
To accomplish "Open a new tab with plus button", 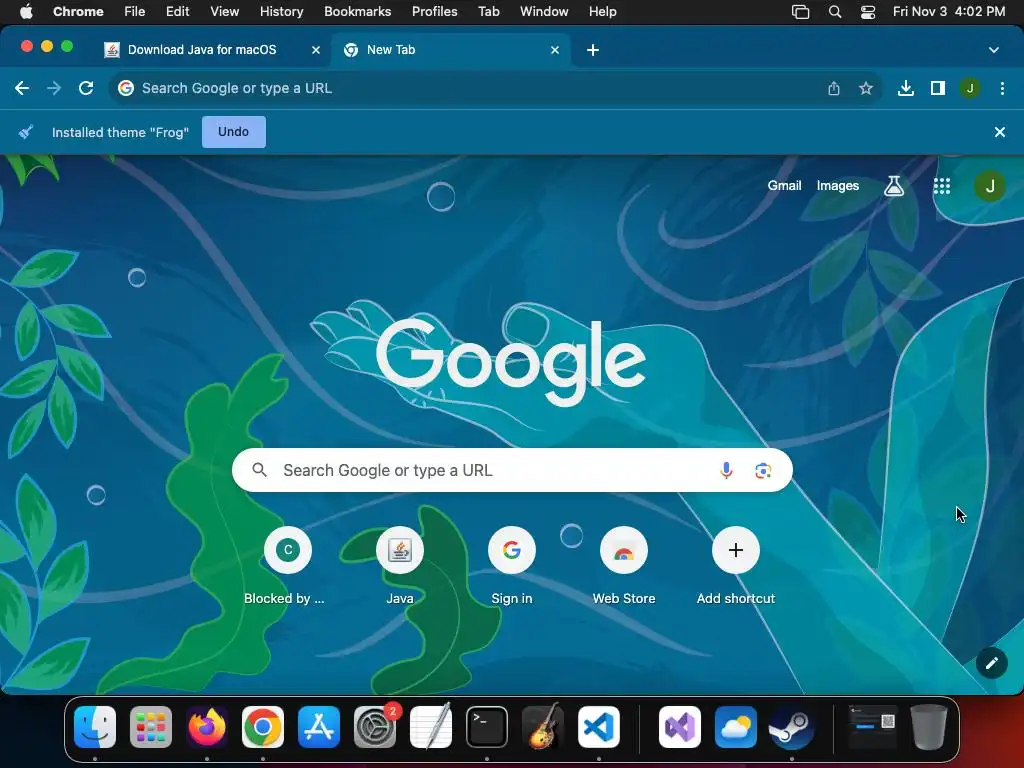I will pyautogui.click(x=593, y=50).
